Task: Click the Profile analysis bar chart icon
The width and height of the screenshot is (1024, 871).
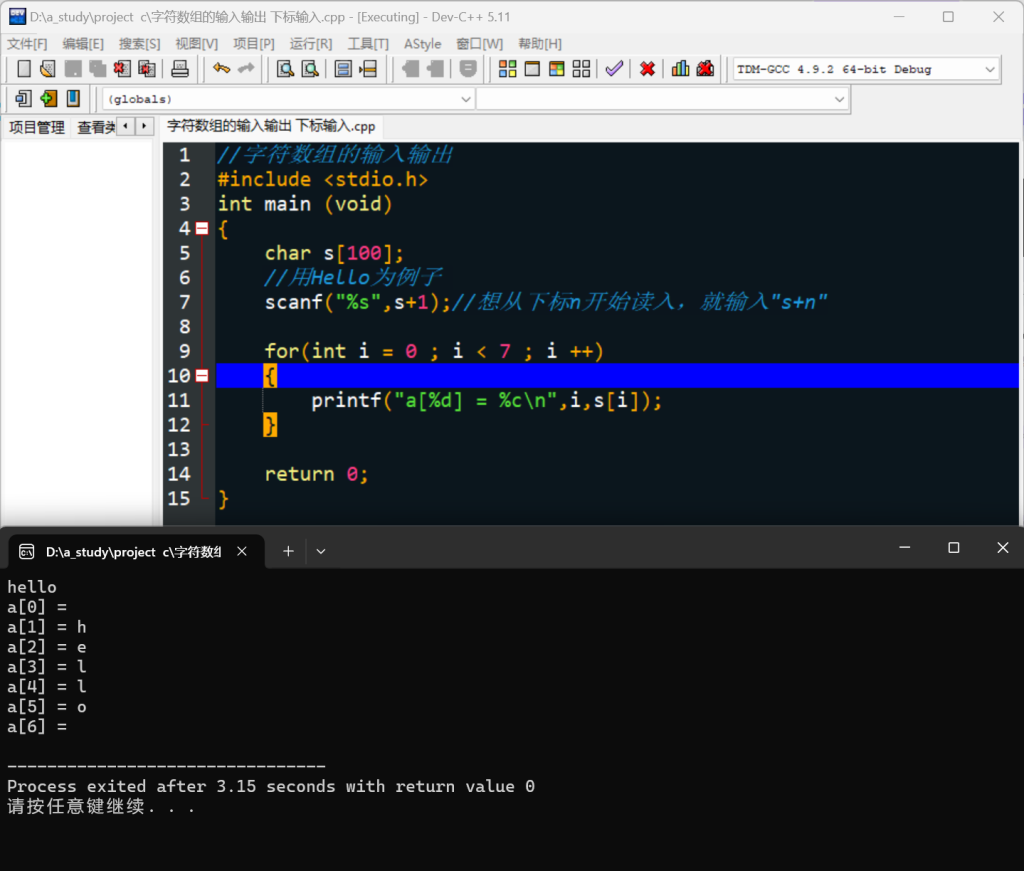Action: pos(680,69)
